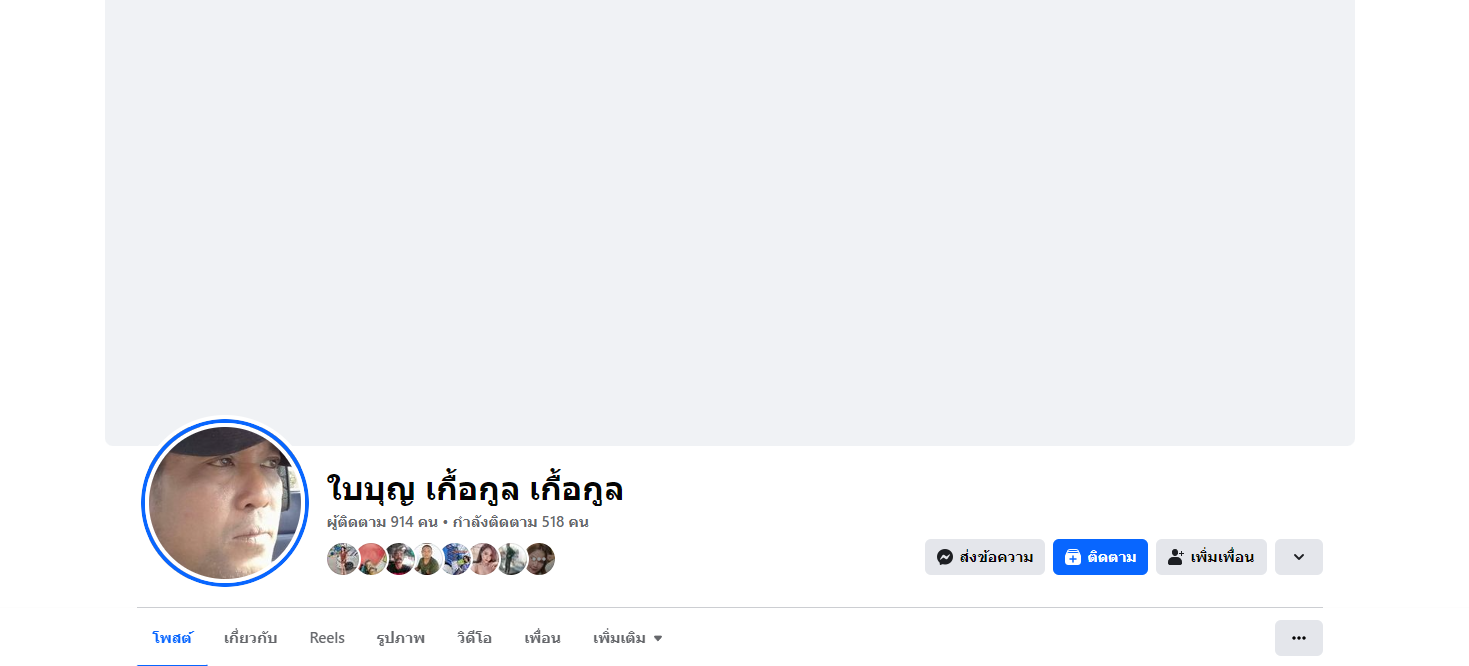
Task: Click the profile name ใบบุญ เกื้อกูล heading
Action: tap(475, 489)
